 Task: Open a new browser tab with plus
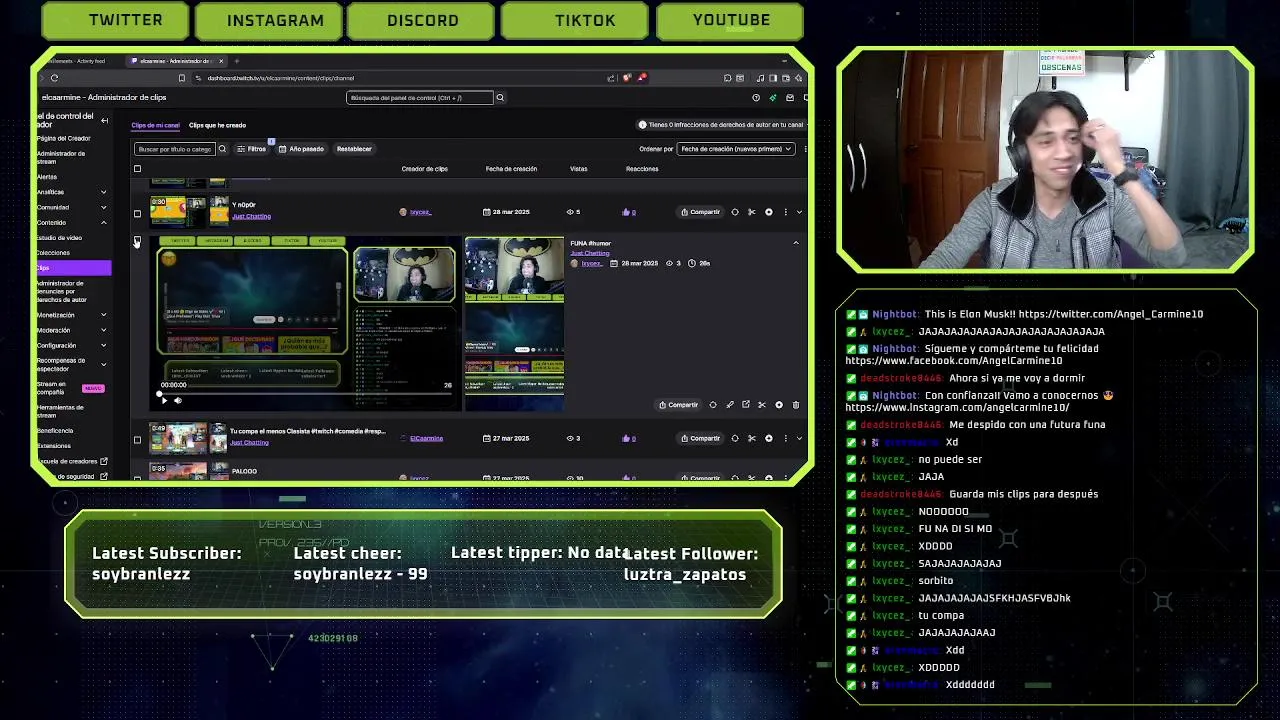pyautogui.click(x=236, y=61)
